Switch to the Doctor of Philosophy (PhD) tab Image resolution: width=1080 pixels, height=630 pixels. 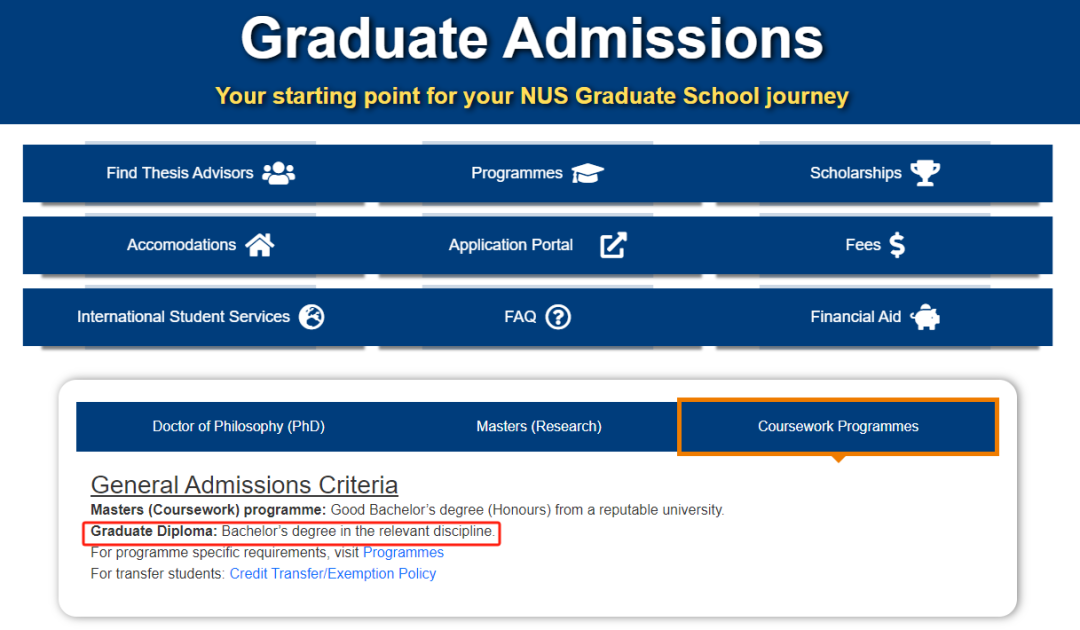tap(238, 426)
